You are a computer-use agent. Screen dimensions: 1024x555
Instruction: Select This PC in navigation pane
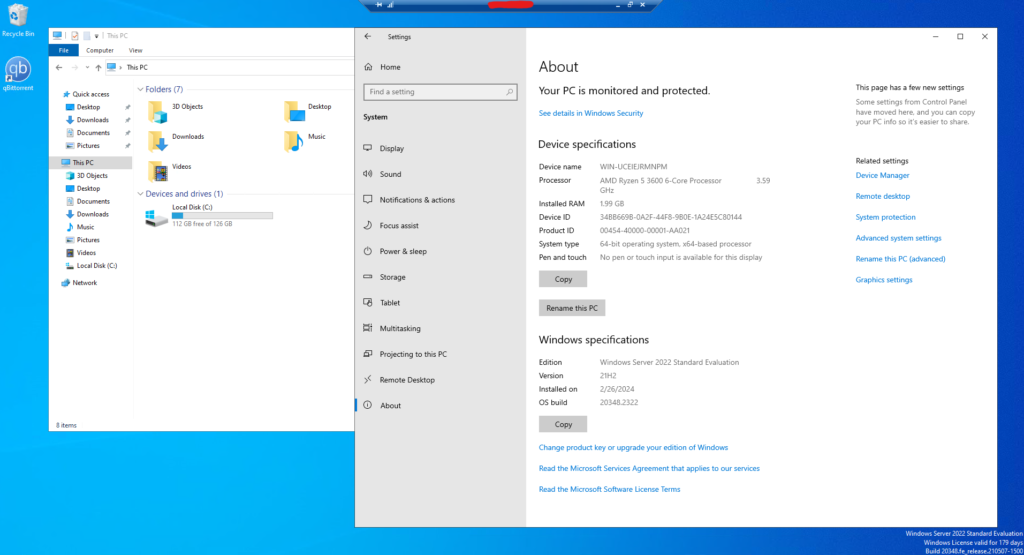pos(82,163)
